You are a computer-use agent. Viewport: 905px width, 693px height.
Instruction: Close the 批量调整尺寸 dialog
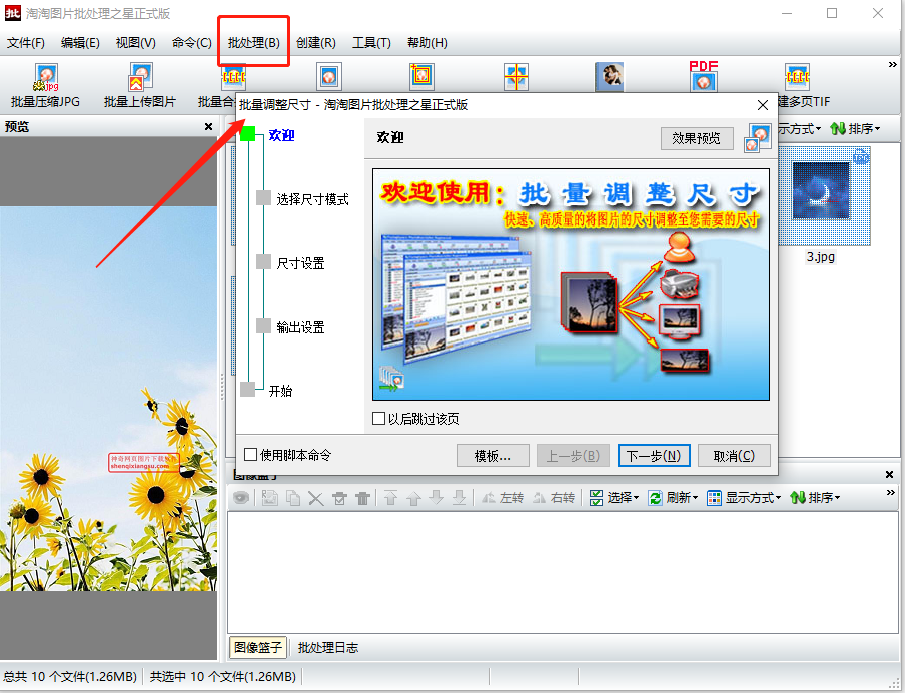762,105
